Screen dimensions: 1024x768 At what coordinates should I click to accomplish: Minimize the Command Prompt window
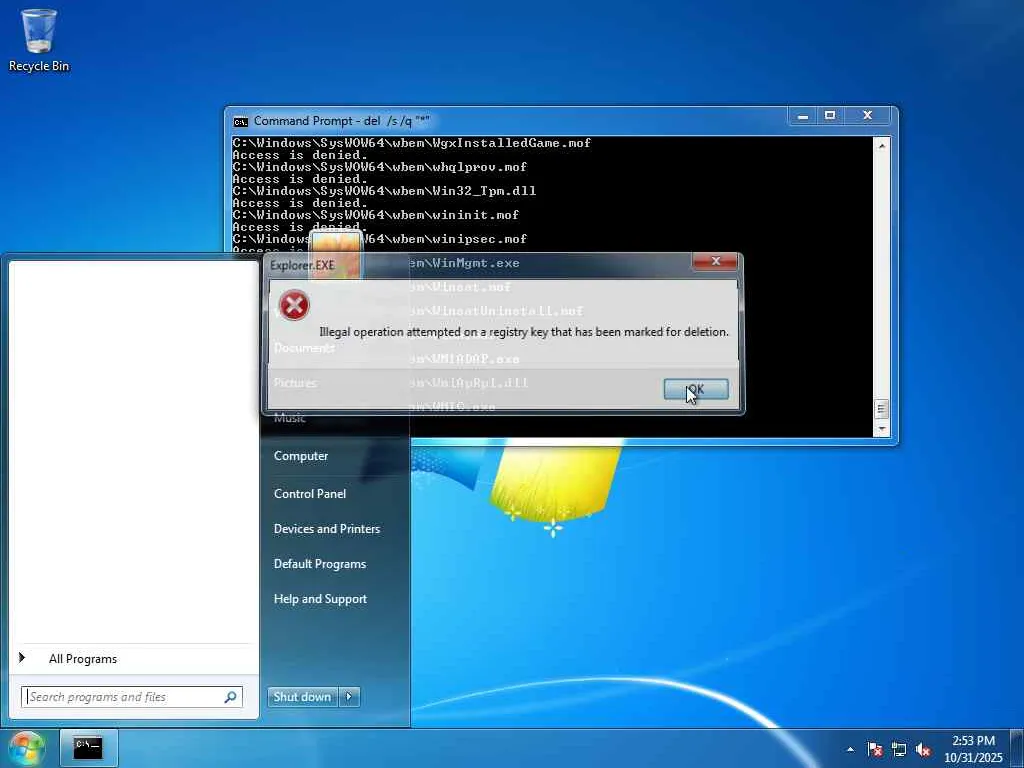[803, 116]
